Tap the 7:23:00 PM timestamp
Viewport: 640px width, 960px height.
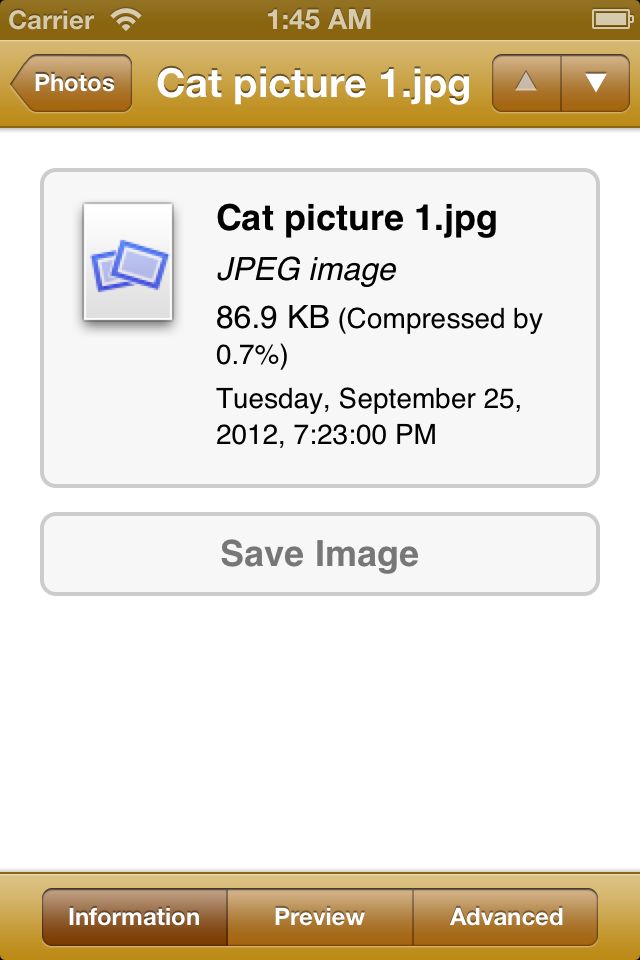click(x=365, y=435)
